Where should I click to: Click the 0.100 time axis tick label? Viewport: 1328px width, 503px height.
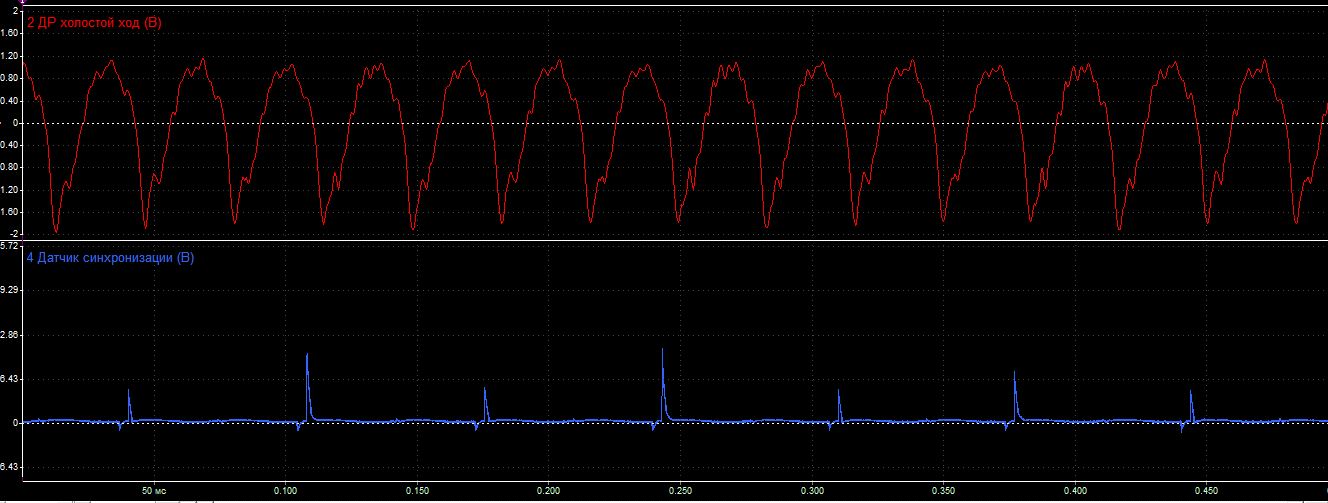(285, 492)
